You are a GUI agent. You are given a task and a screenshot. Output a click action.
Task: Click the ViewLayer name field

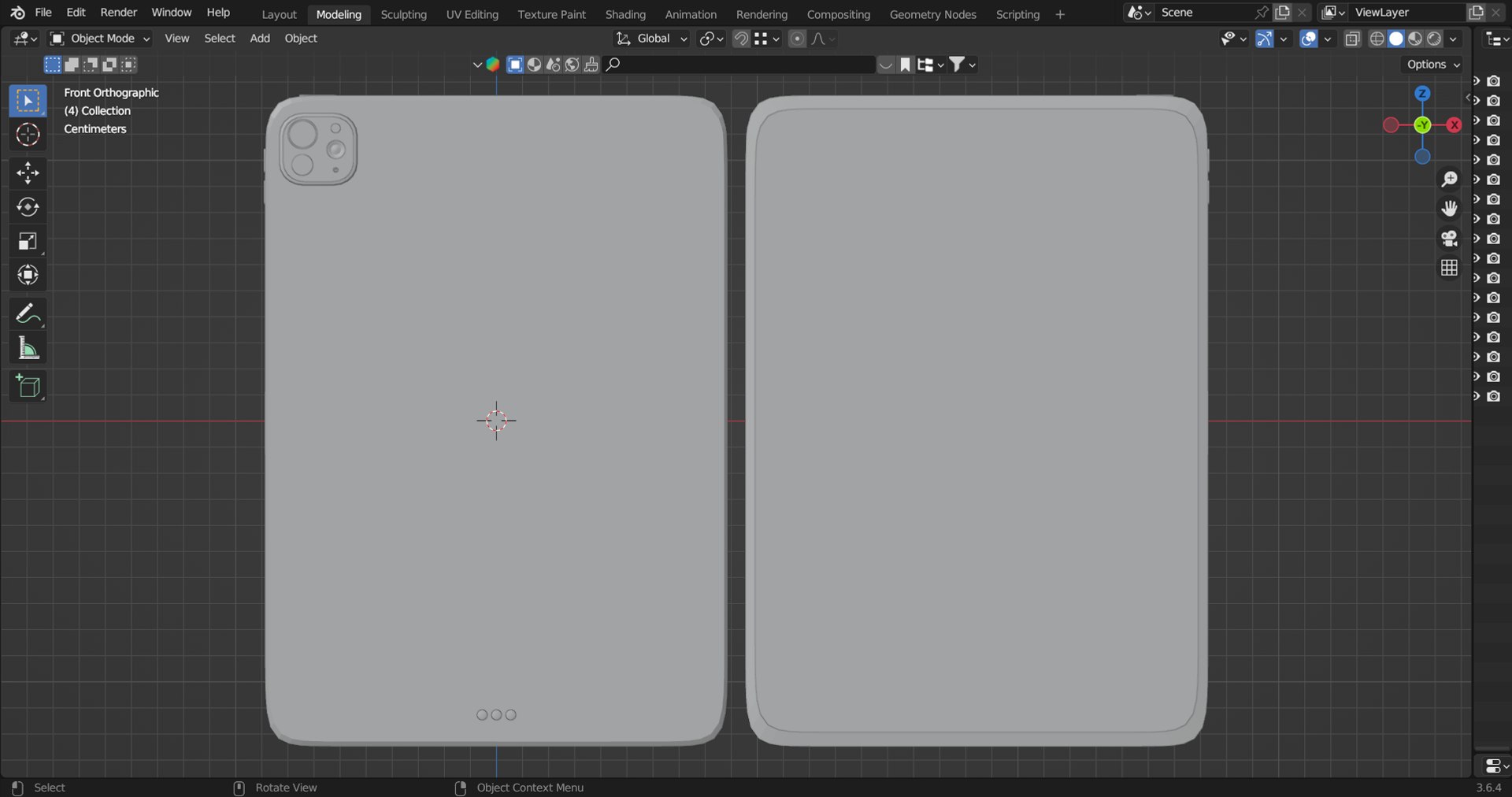point(1408,13)
